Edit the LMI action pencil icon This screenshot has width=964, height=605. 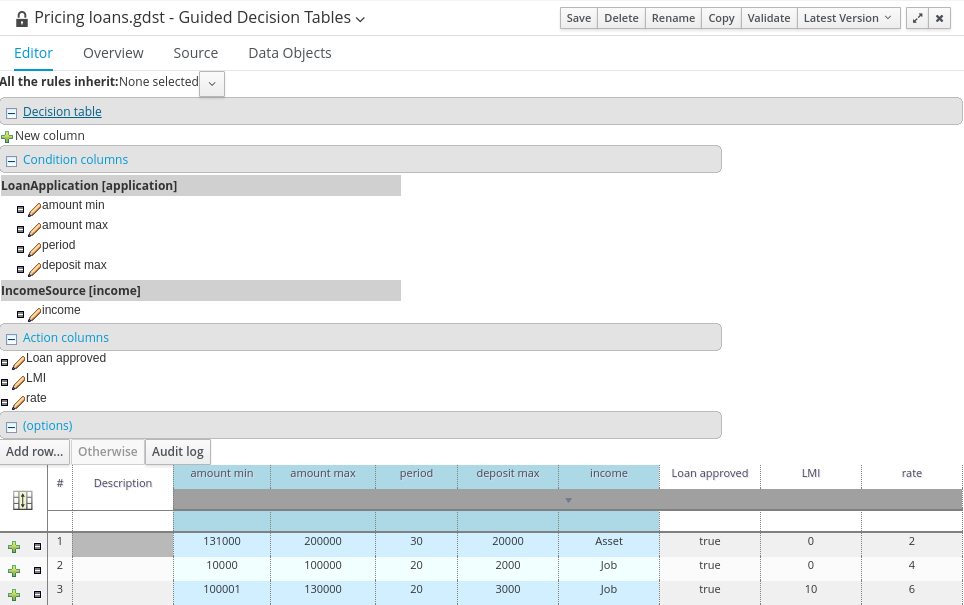[18, 382]
